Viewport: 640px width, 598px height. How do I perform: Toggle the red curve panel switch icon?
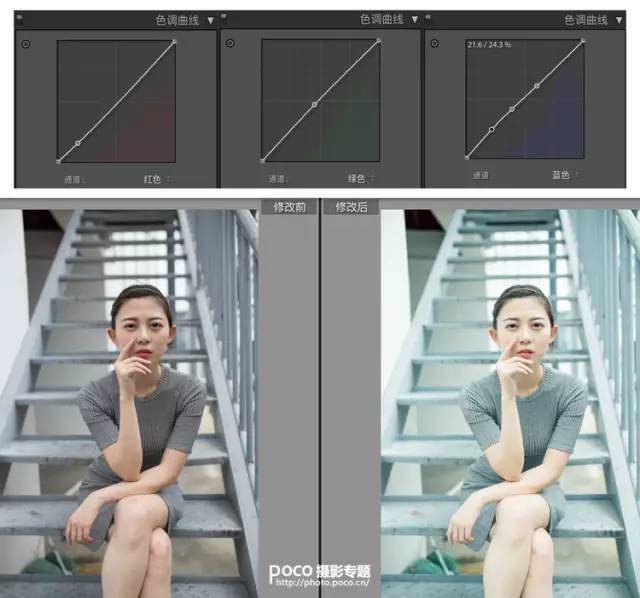(19, 18)
